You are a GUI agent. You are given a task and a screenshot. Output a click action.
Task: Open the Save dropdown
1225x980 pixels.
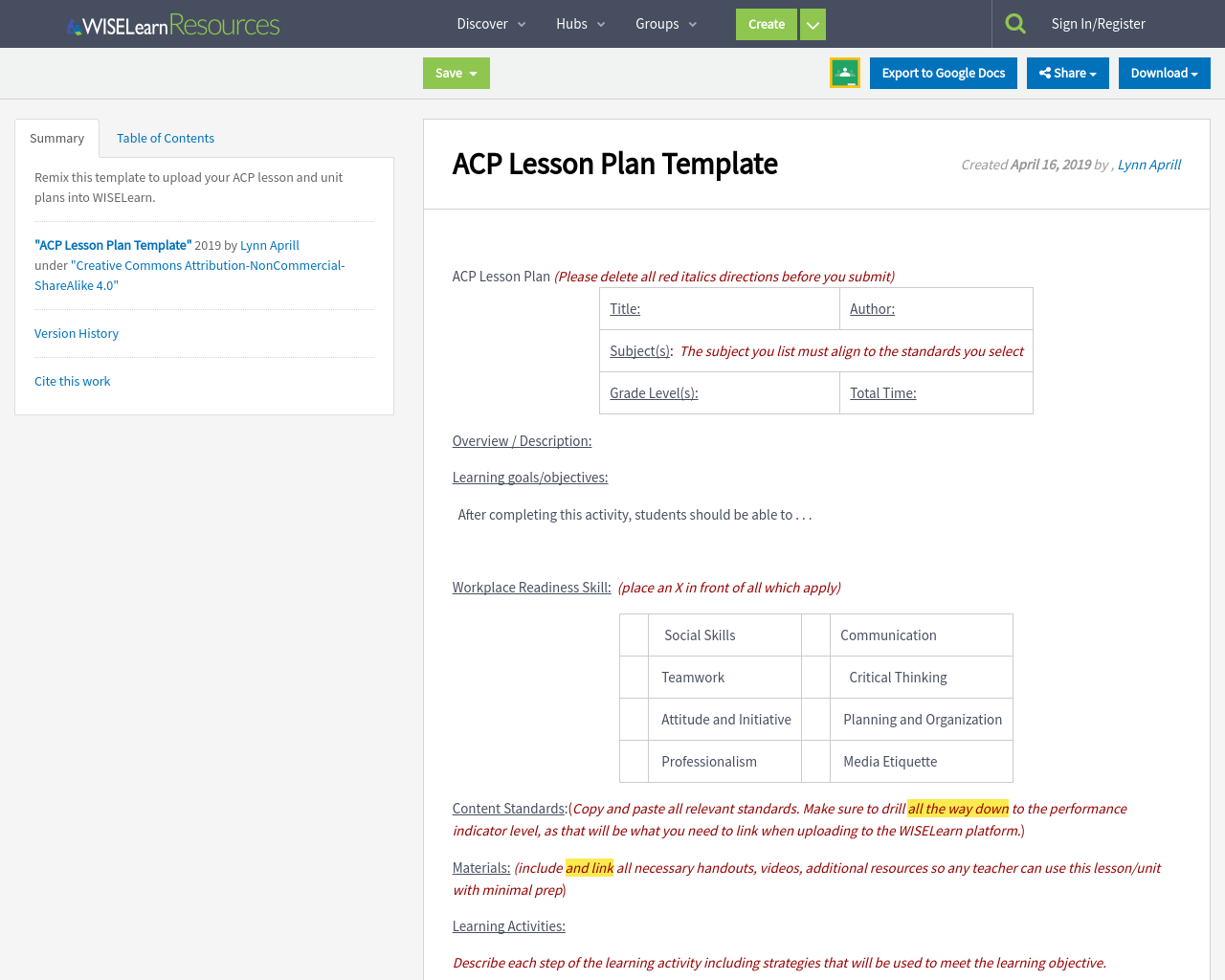[x=456, y=73]
